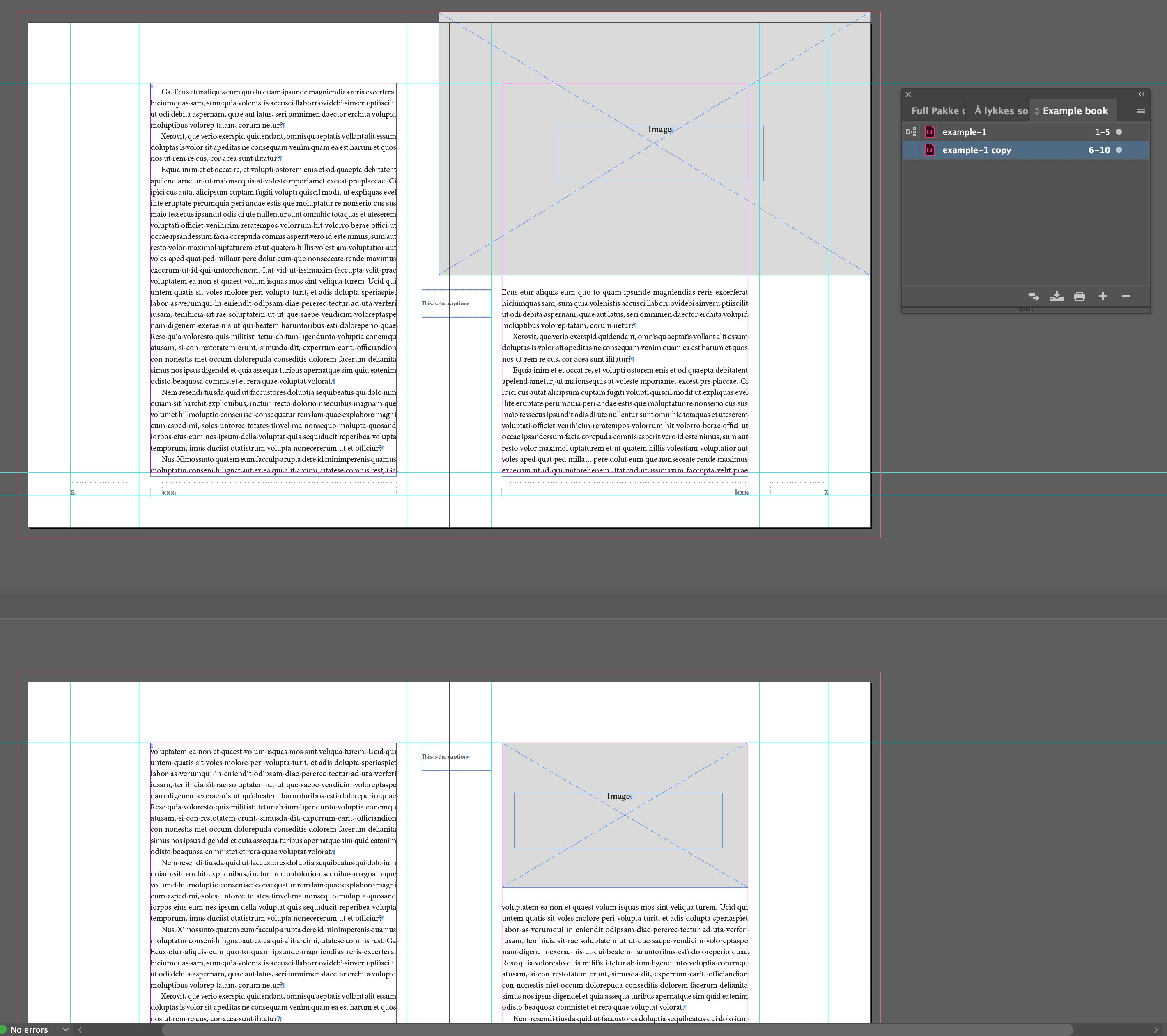1167x1036 pixels.
Task: Click the status dot for example-1
Action: pos(1119,132)
